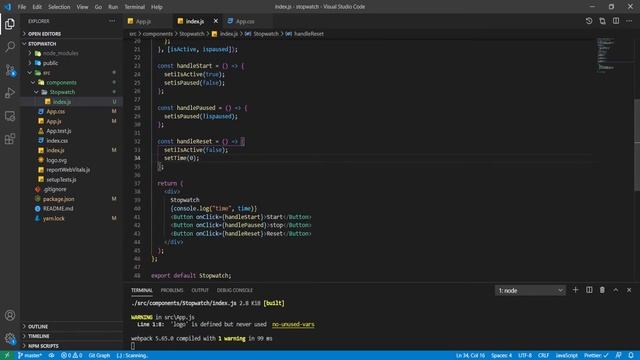640x360 pixels.
Task: Click Prettier status bar item
Action: pos(596,356)
